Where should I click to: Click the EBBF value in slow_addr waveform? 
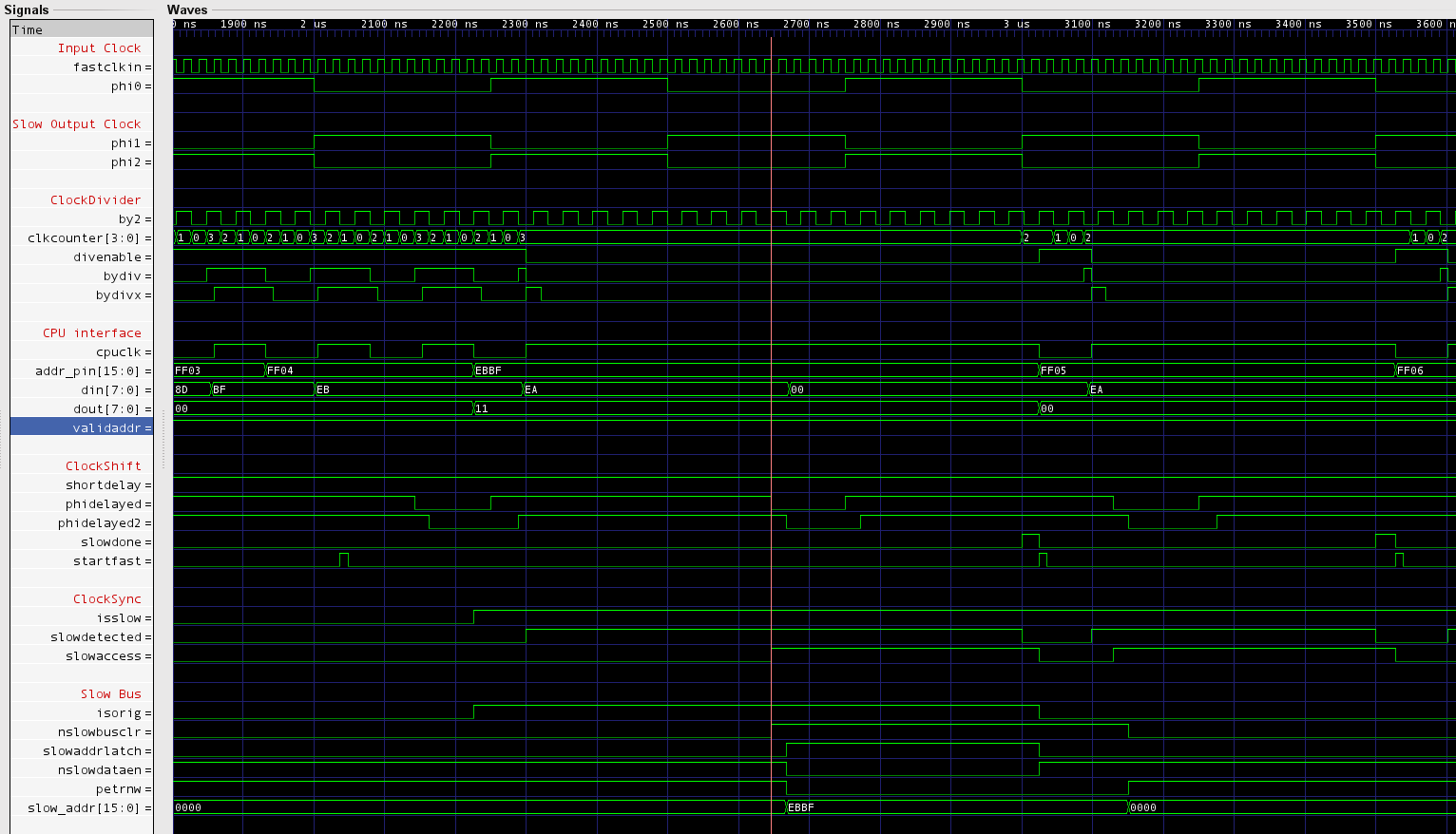point(801,807)
